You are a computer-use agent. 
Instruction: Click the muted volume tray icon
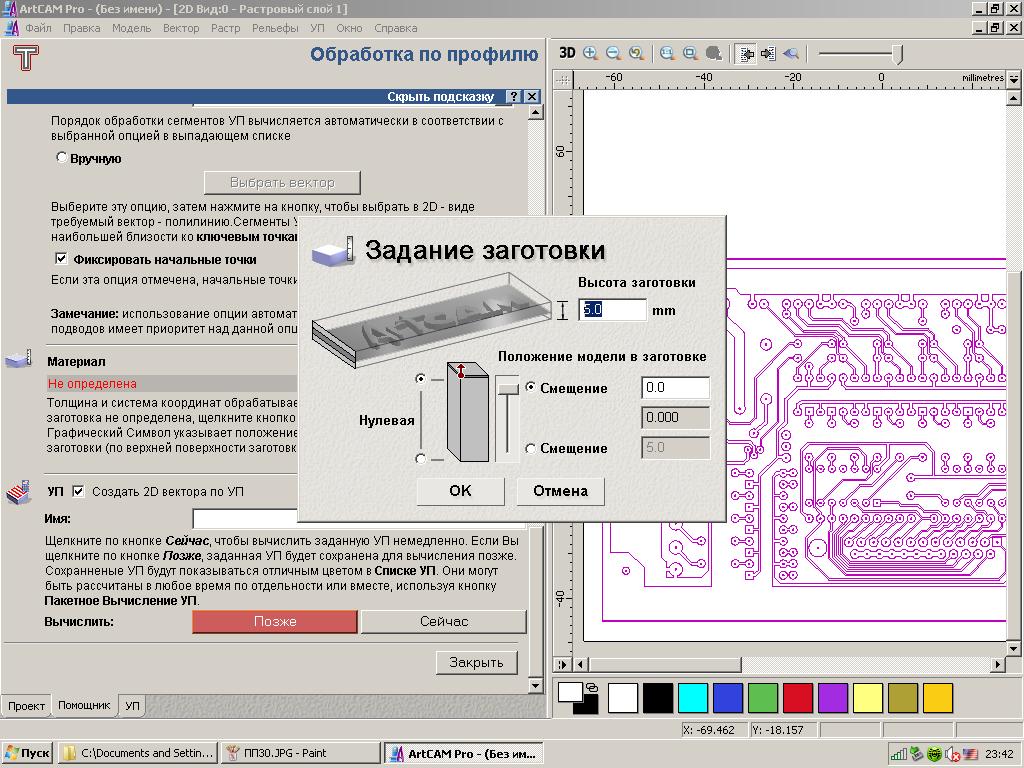pos(952,754)
